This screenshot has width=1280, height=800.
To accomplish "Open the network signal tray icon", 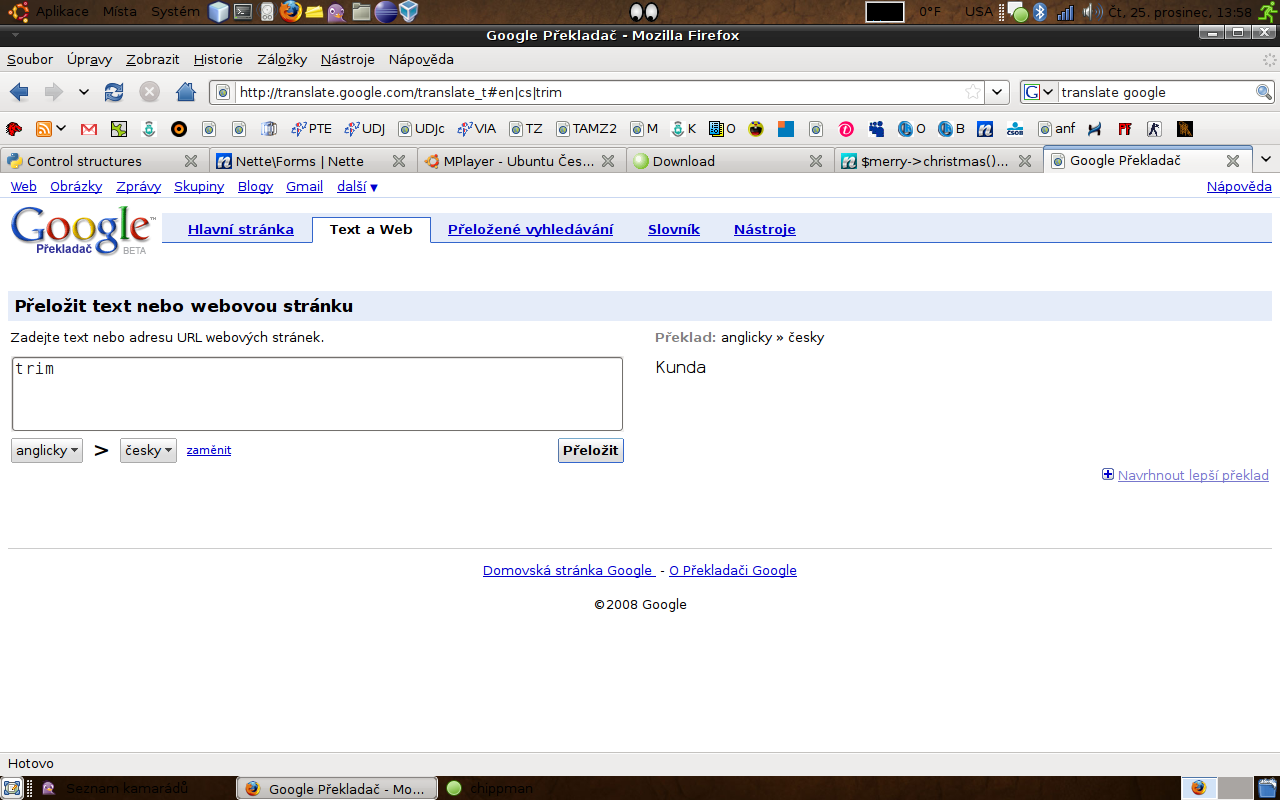I will (x=1066, y=12).
